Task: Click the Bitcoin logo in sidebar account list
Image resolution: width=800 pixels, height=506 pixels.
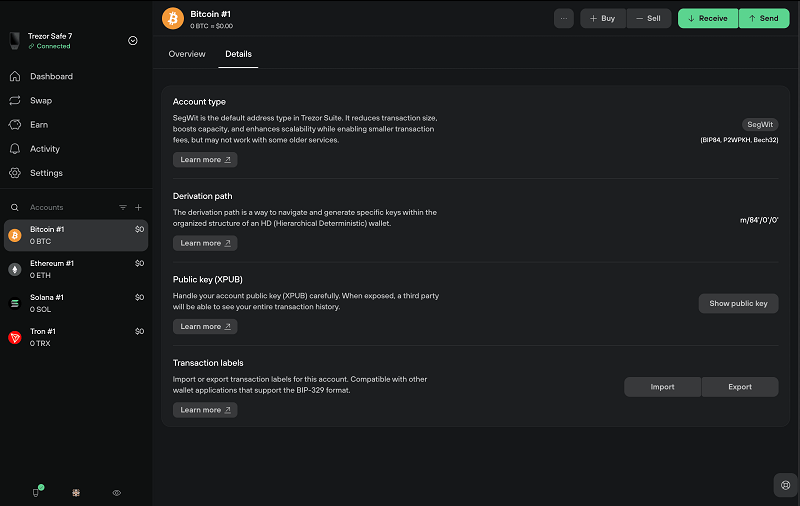Action: (15, 235)
